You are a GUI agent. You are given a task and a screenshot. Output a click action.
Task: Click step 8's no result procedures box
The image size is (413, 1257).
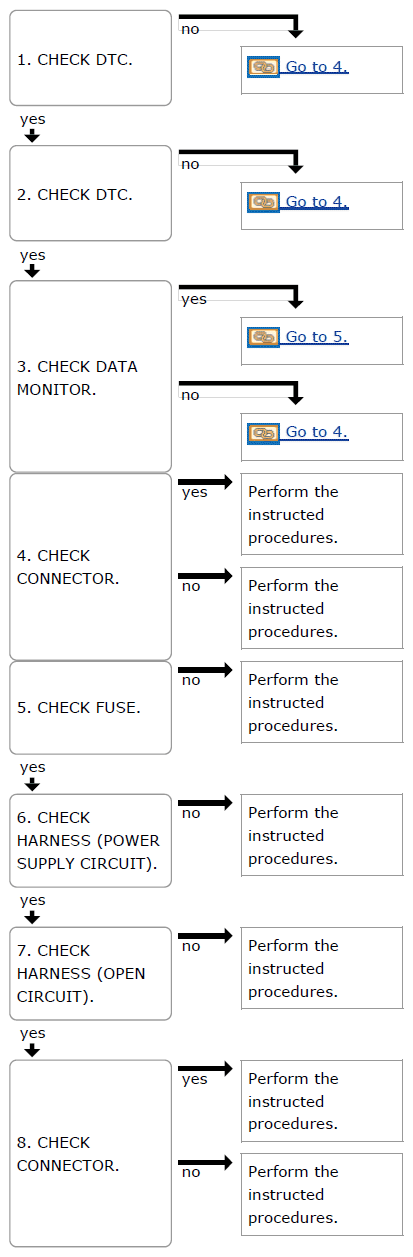(x=322, y=1194)
